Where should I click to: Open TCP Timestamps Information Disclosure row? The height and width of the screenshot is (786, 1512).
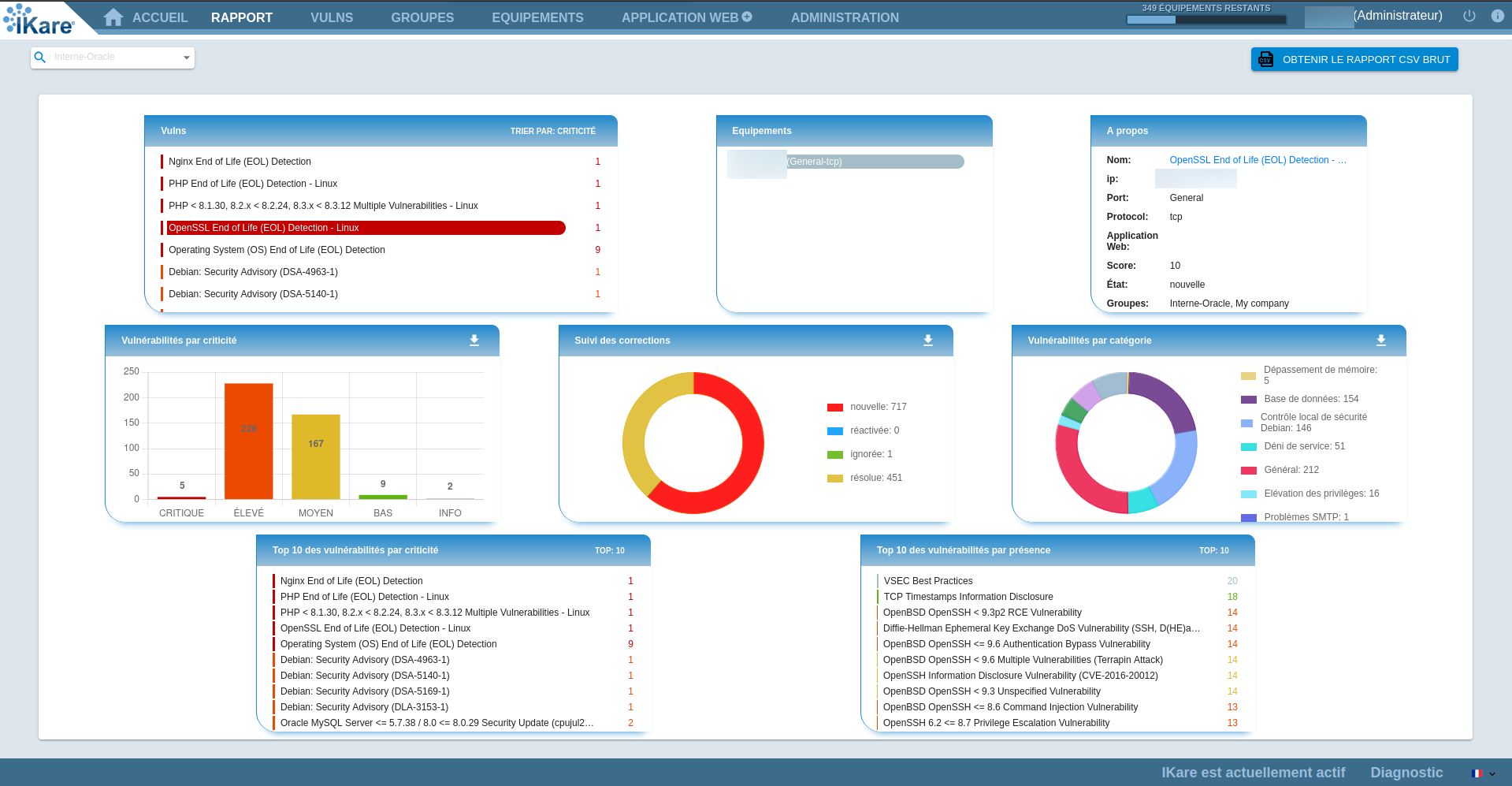(x=1057, y=597)
